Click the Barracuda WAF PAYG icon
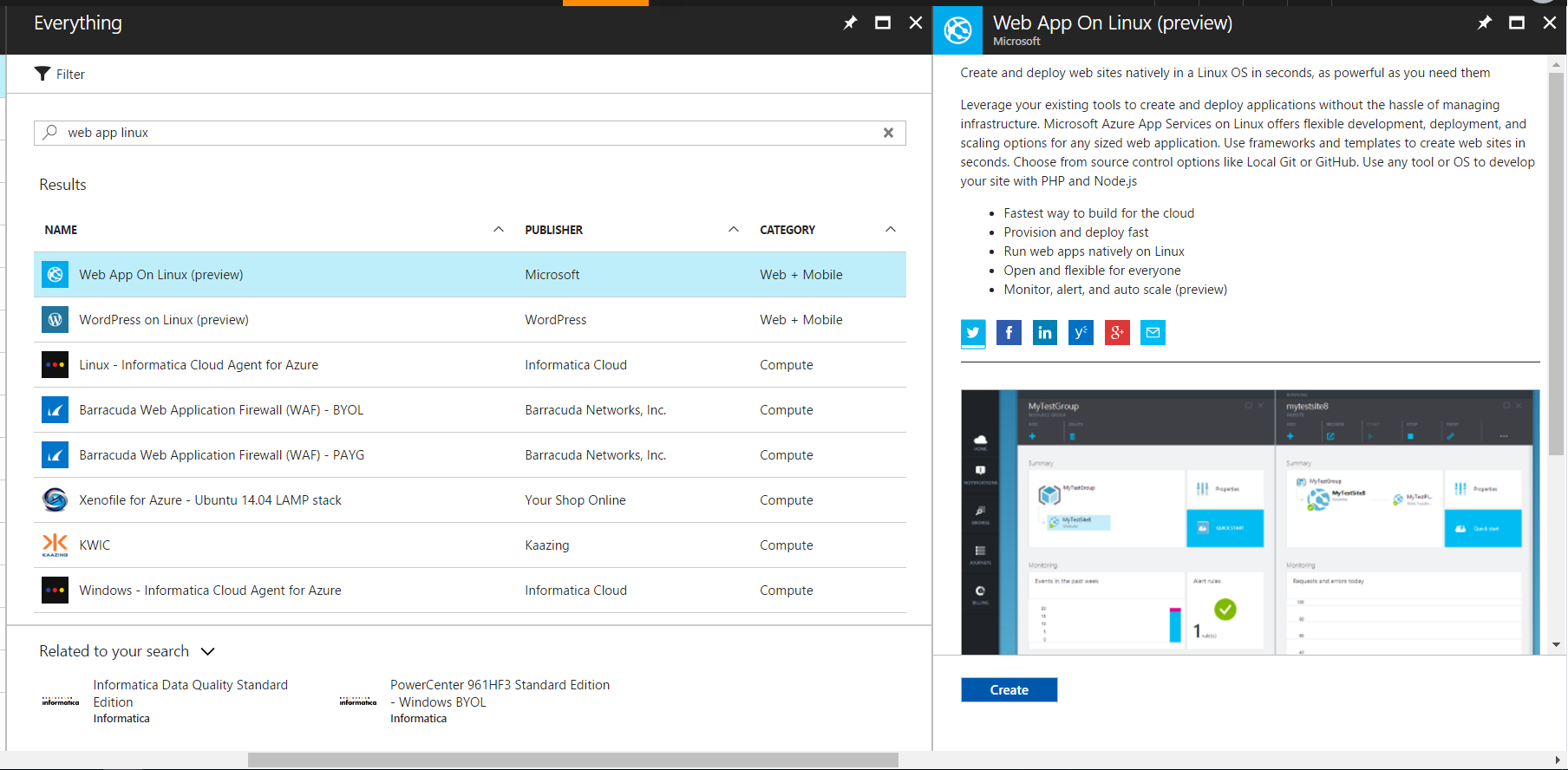This screenshot has height=770, width=1568. tap(55, 455)
